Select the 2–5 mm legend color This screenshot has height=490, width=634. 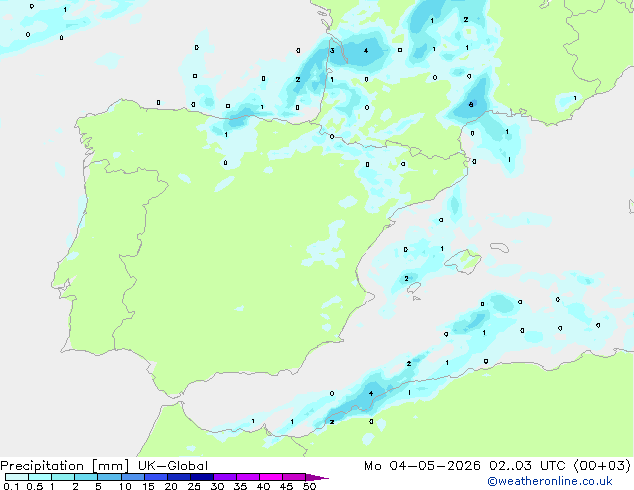coord(86,477)
